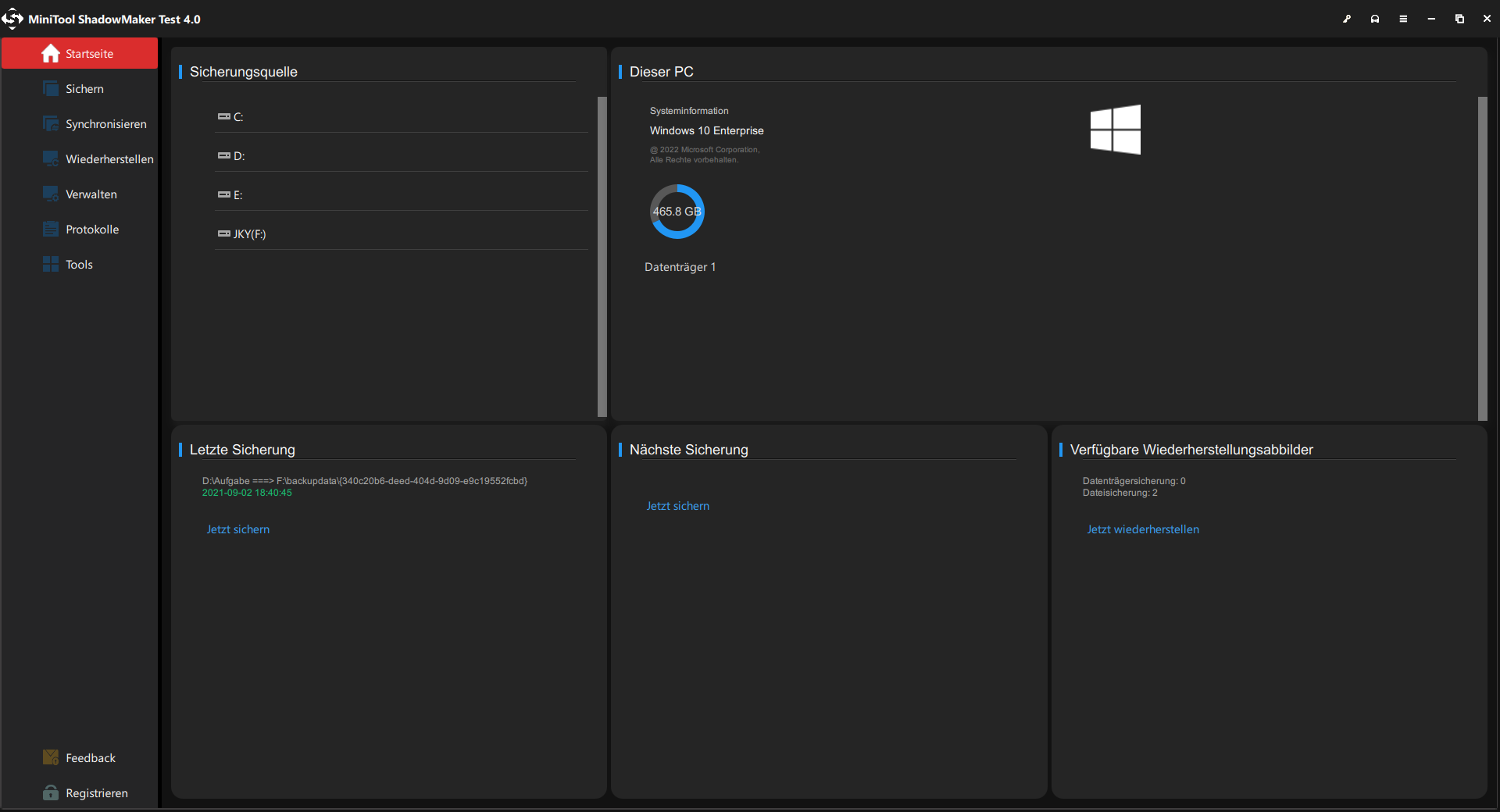Click the Jetzt wiederherstellen link
1500x812 pixels.
click(x=1143, y=529)
